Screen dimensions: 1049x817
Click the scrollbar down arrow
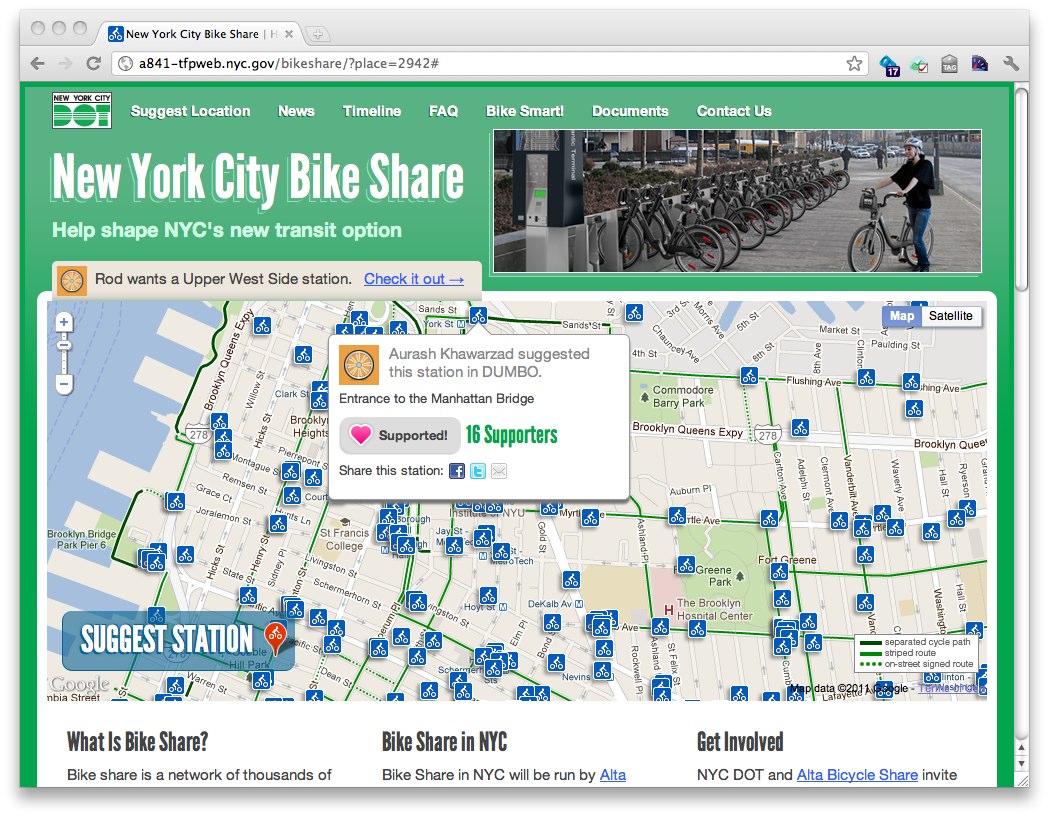click(x=1022, y=763)
